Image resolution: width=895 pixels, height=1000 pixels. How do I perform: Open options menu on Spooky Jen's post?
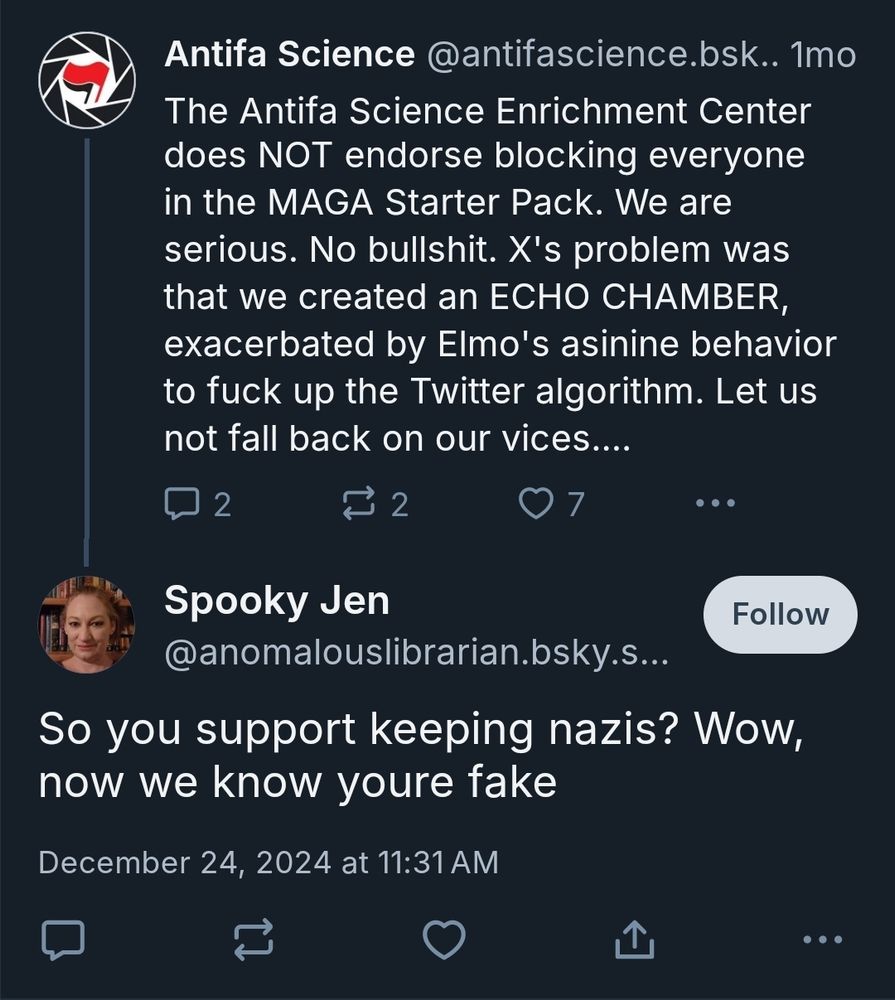click(x=822, y=938)
